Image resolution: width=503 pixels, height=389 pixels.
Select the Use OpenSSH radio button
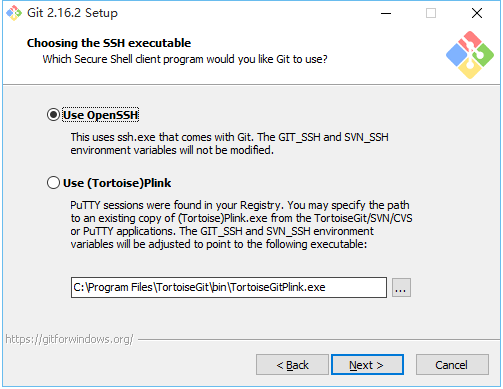[x=53, y=115]
